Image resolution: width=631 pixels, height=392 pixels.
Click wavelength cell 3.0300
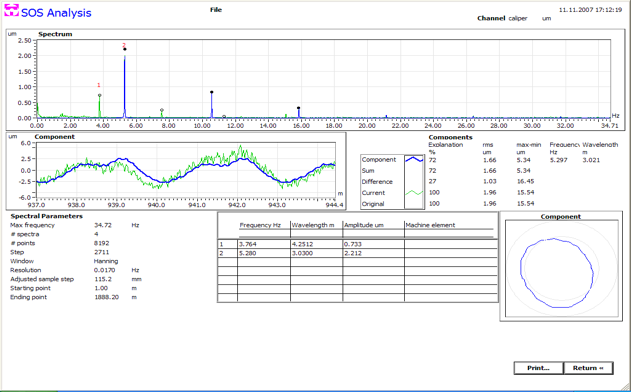[x=316, y=253]
